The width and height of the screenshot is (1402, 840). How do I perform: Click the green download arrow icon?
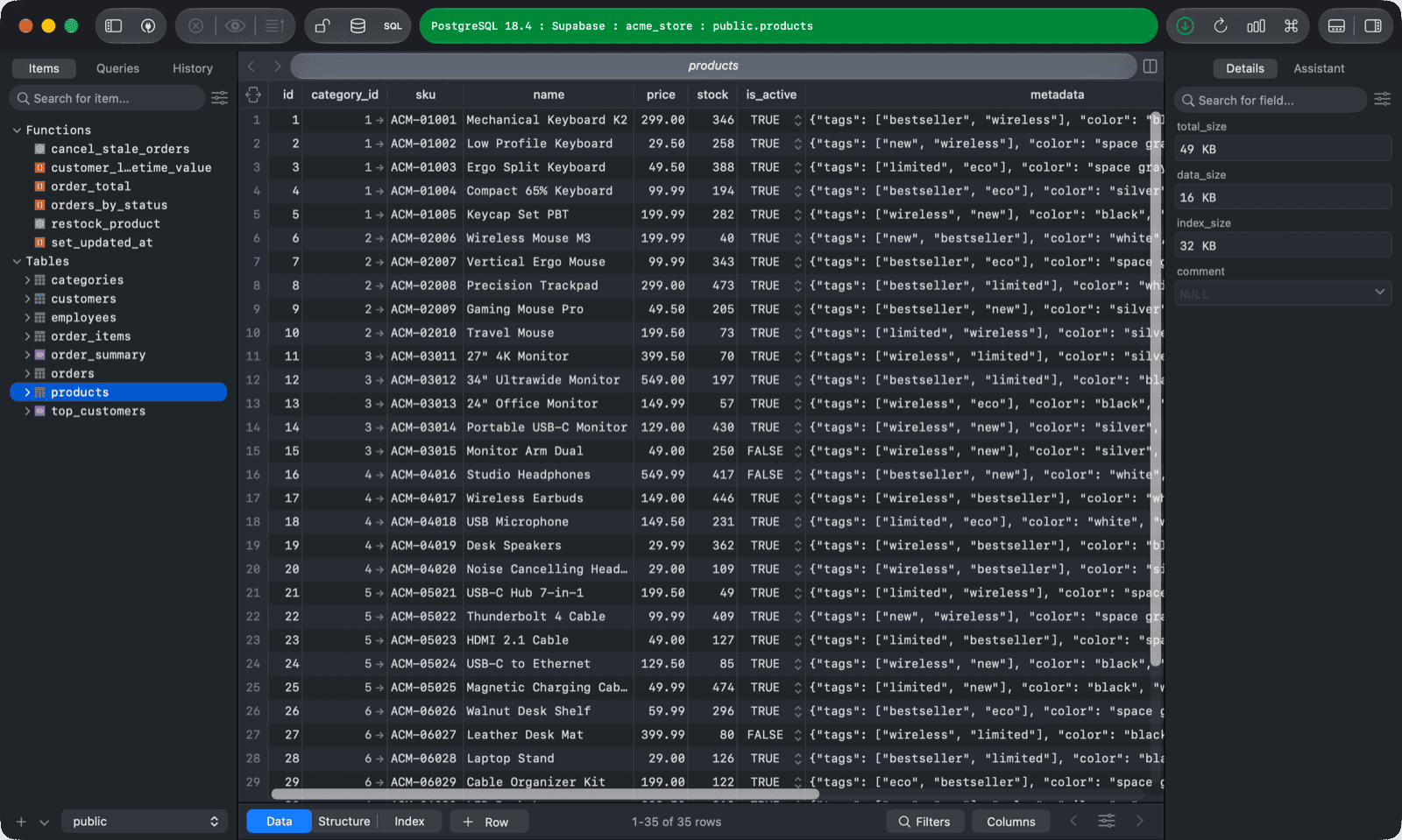tap(1186, 26)
